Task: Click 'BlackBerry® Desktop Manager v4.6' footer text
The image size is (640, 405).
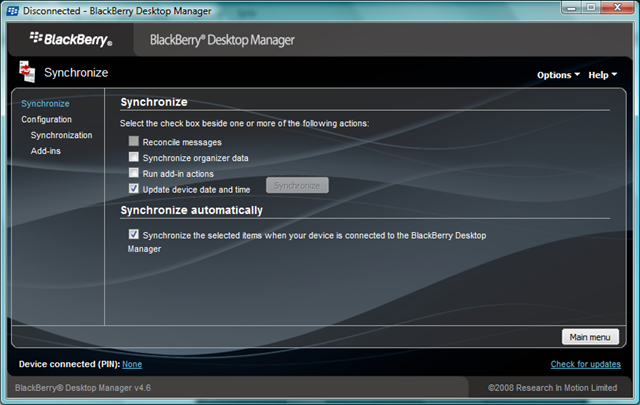Action: tap(83, 387)
